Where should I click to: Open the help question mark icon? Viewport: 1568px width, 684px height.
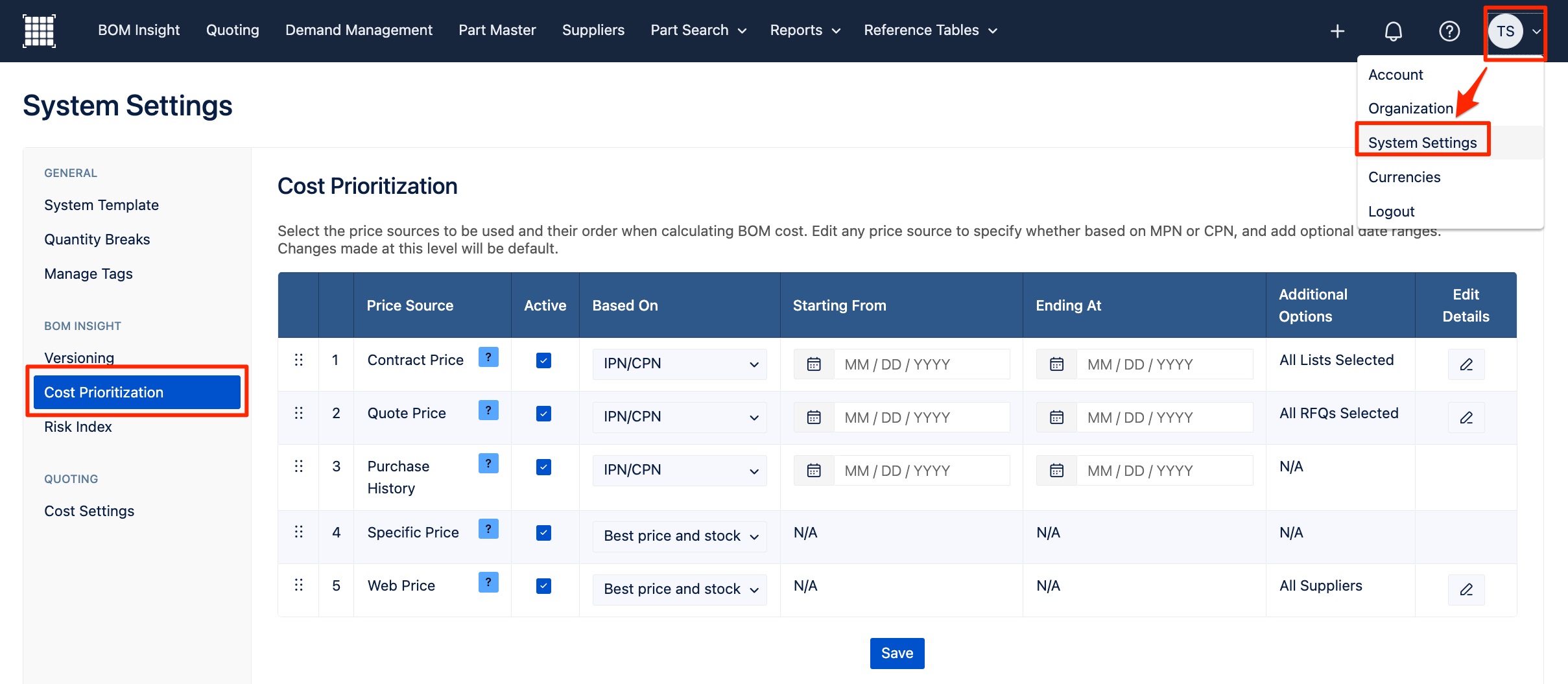click(x=1449, y=31)
